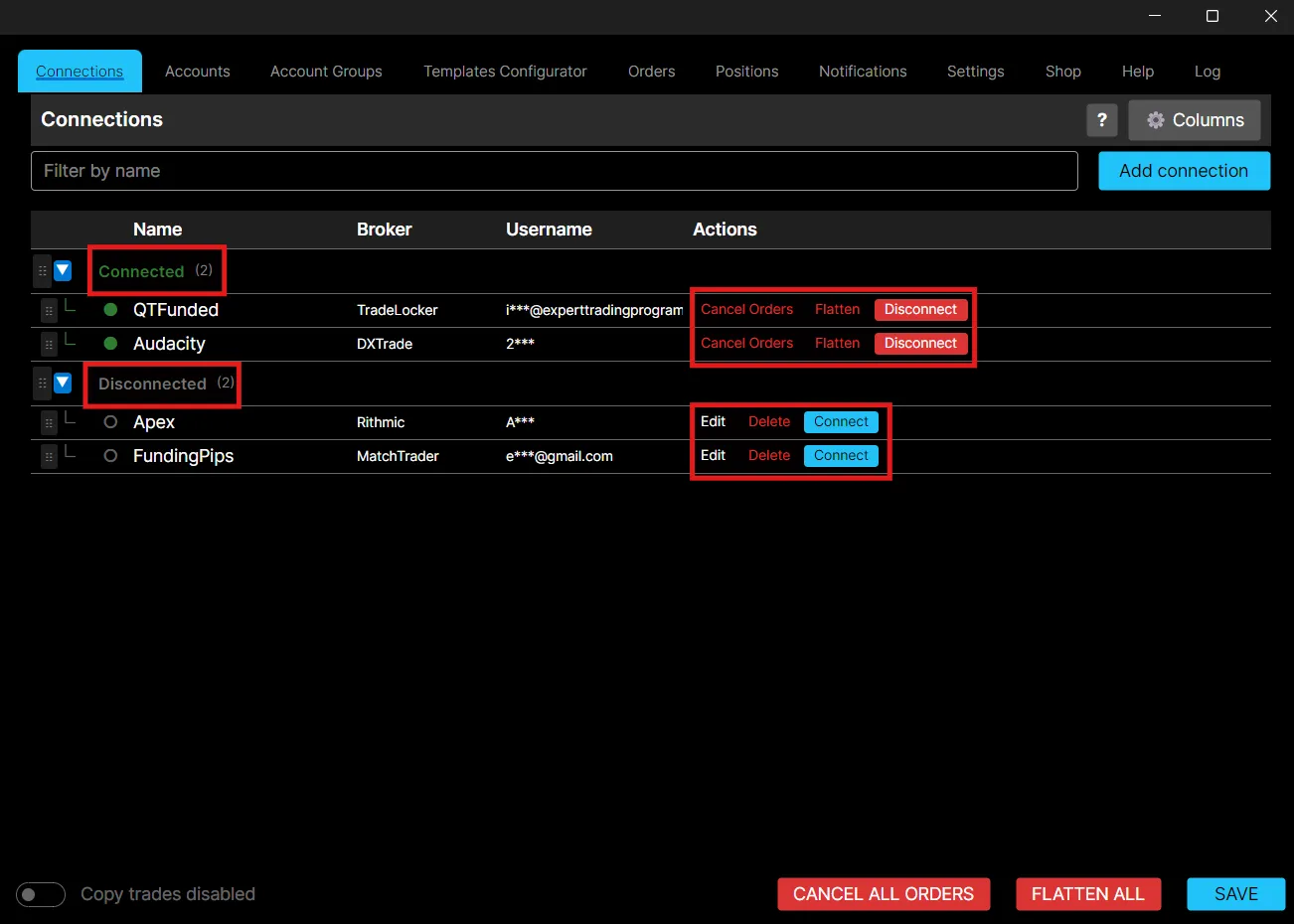This screenshot has width=1294, height=924.
Task: Sort by the Username column header
Action: [x=549, y=230]
